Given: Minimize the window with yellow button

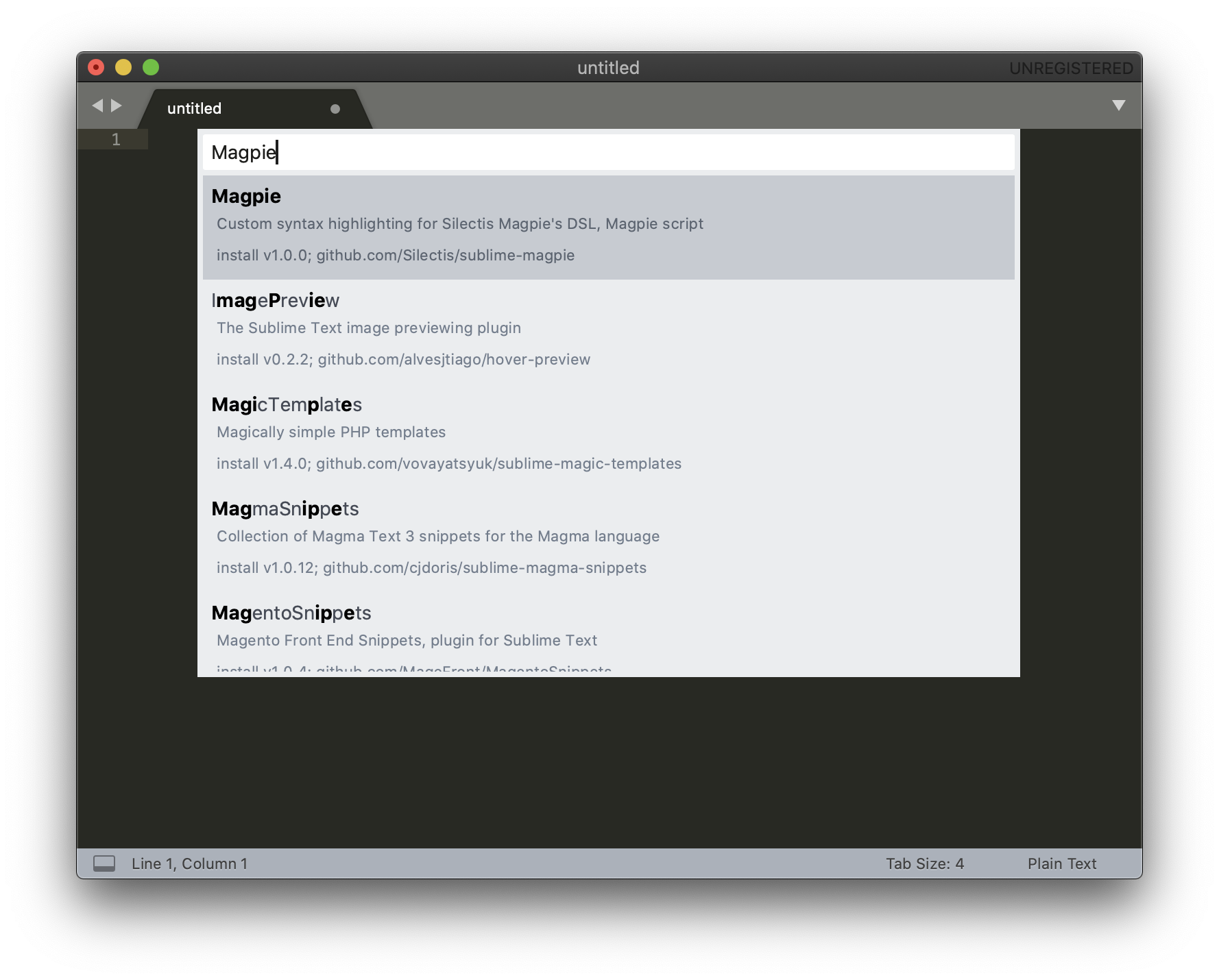Looking at the screenshot, I should 123,67.
